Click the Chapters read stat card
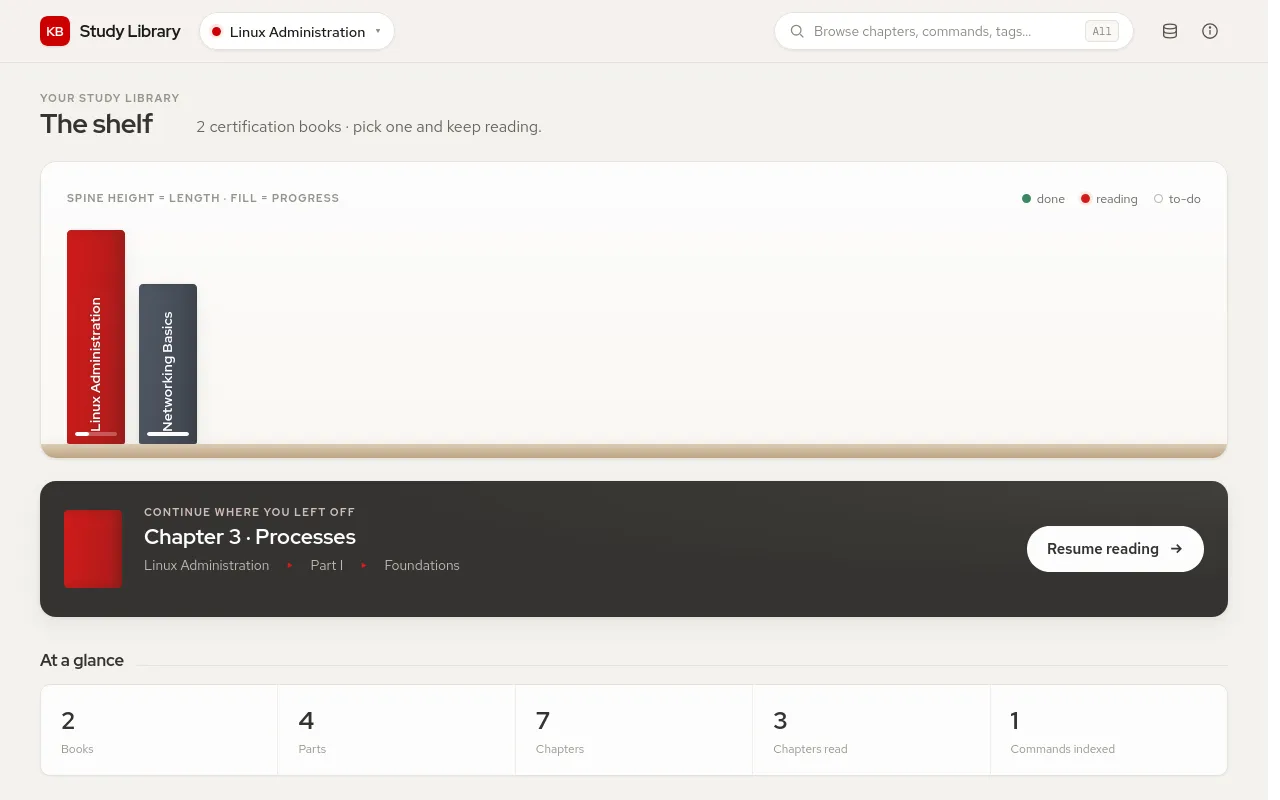Viewport: 1280px width, 800px height. coord(871,730)
